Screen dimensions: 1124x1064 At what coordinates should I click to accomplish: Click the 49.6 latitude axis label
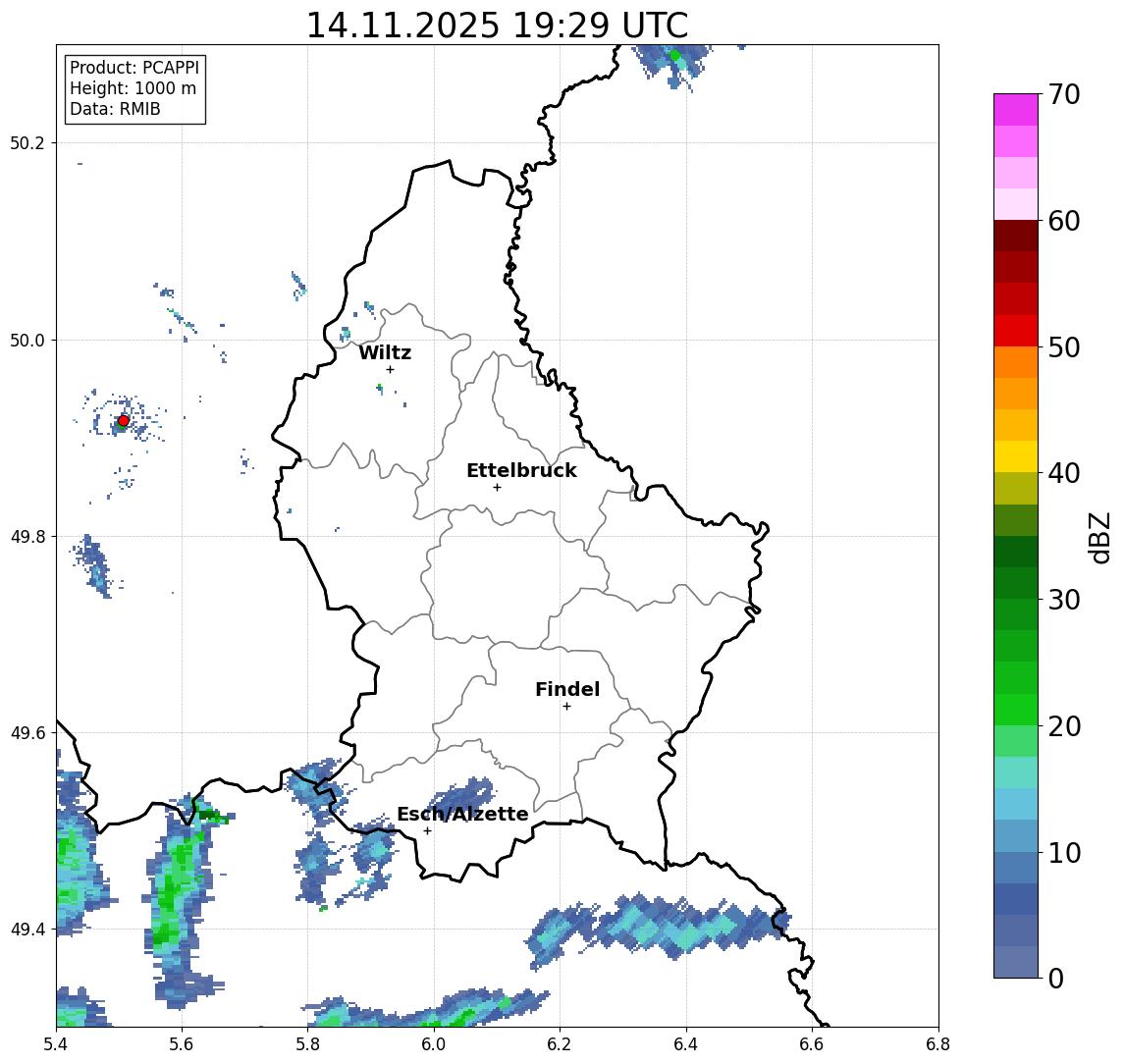click(x=27, y=733)
